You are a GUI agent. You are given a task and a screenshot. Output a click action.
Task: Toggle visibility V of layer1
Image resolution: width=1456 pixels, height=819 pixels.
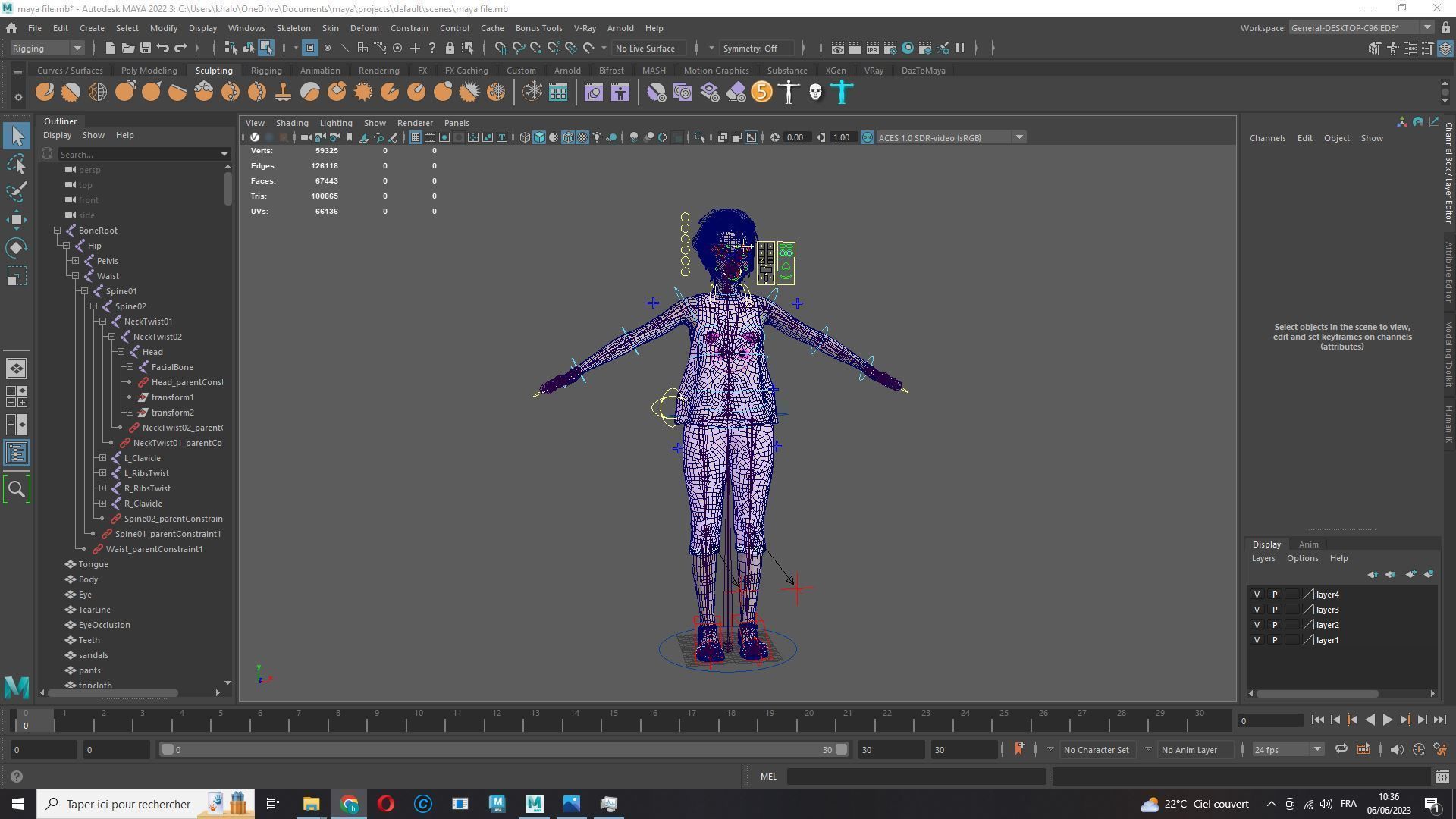coord(1257,640)
